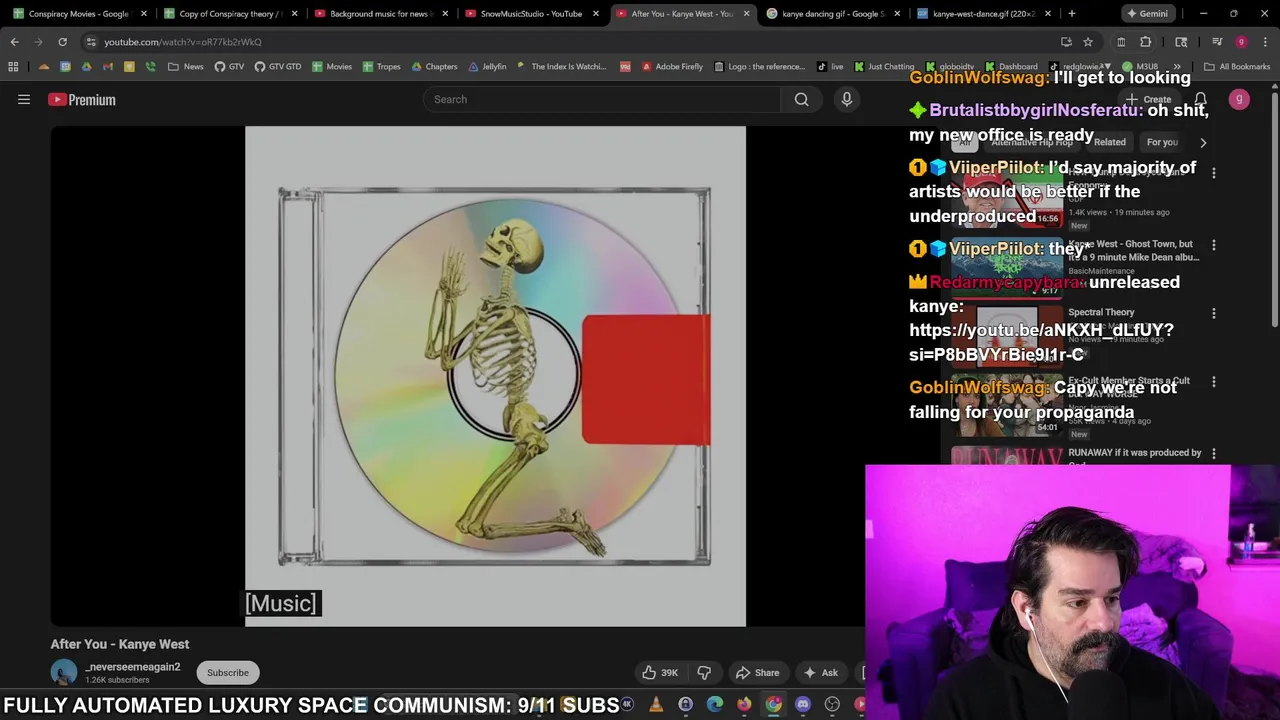
Task: Open Chrome from the taskbar
Action: [x=774, y=705]
